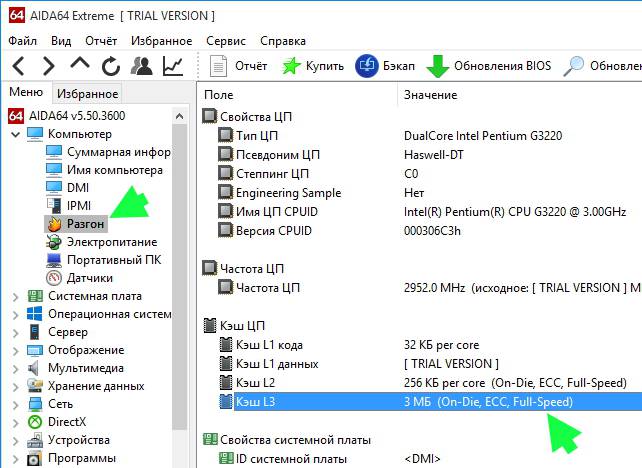Image resolution: width=642 pixels, height=468 pixels.
Task: Click the Forward navigation arrow
Action: pyautogui.click(x=48, y=66)
